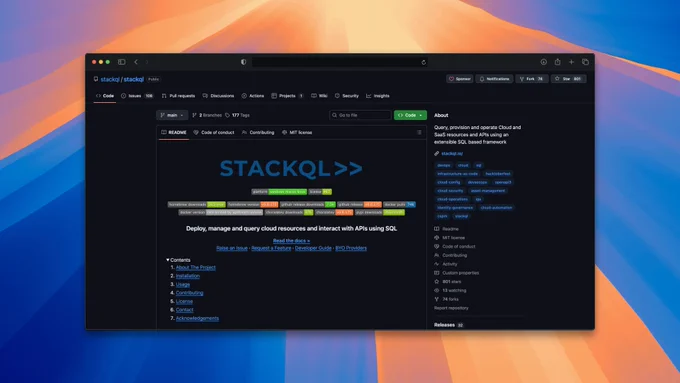Open Safari downloads icon
680x383 pixels.
click(543, 62)
